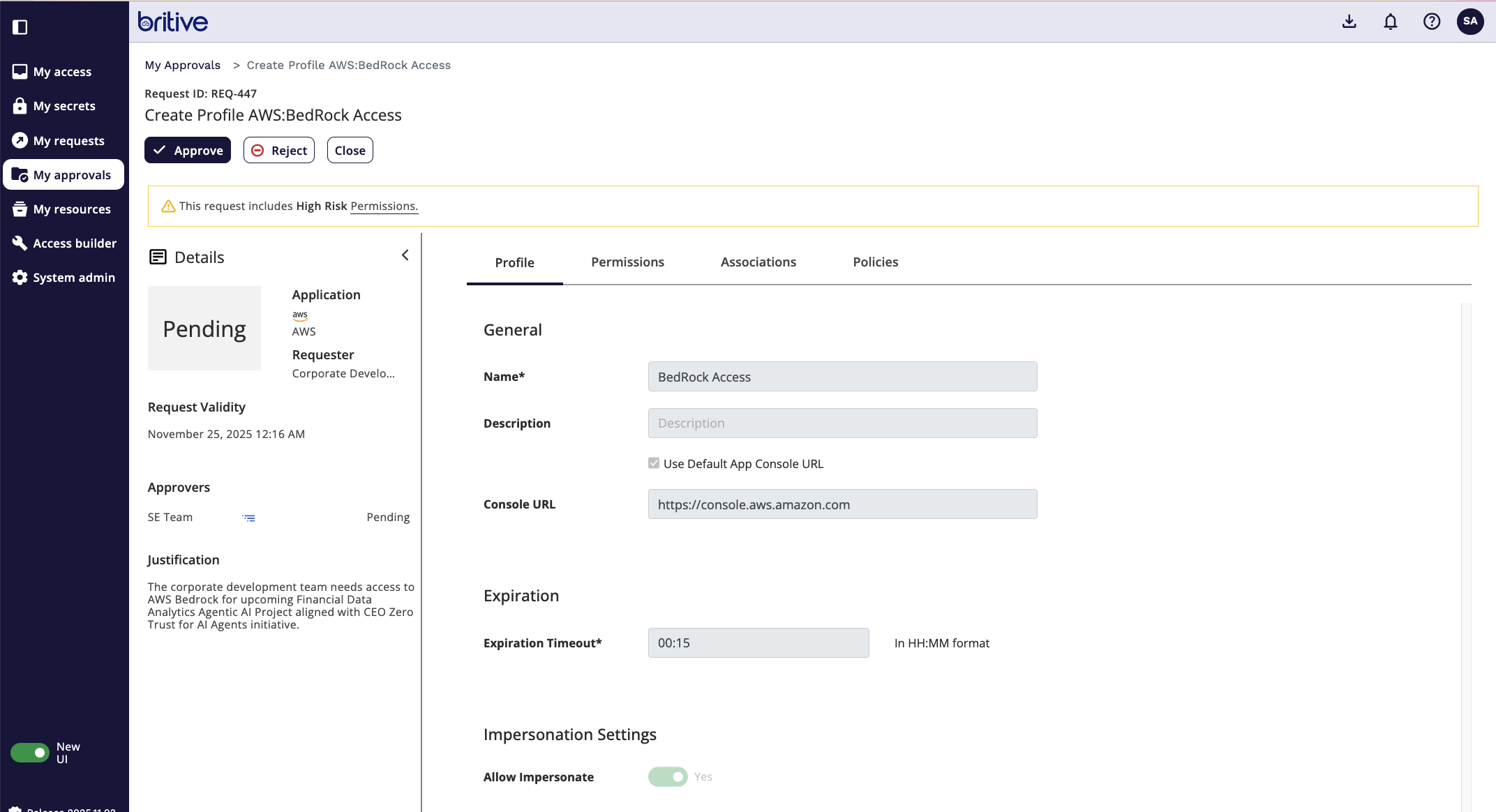Open the notifications bell

coord(1390,22)
